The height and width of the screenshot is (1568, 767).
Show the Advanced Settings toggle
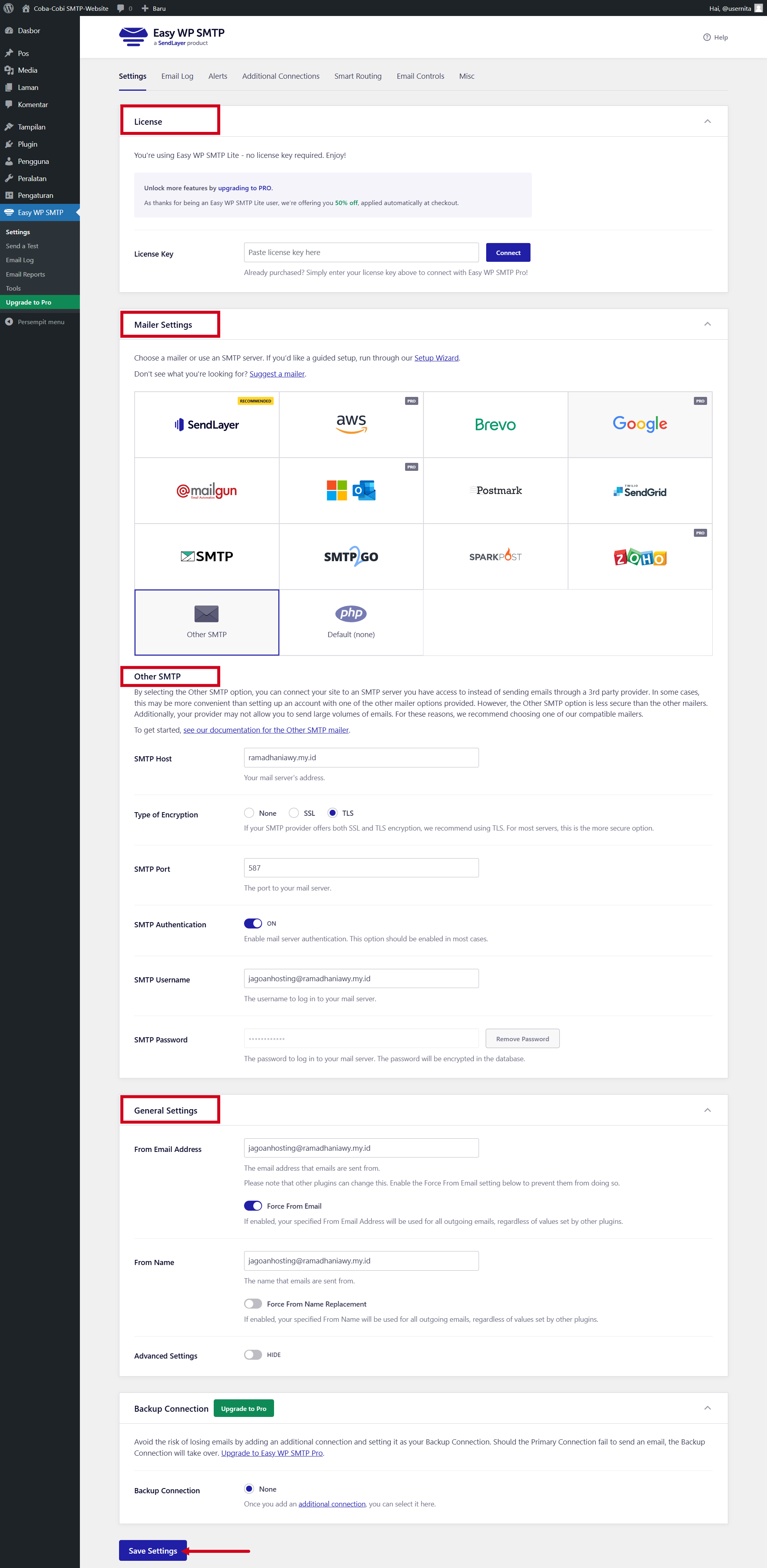pyautogui.click(x=253, y=1354)
